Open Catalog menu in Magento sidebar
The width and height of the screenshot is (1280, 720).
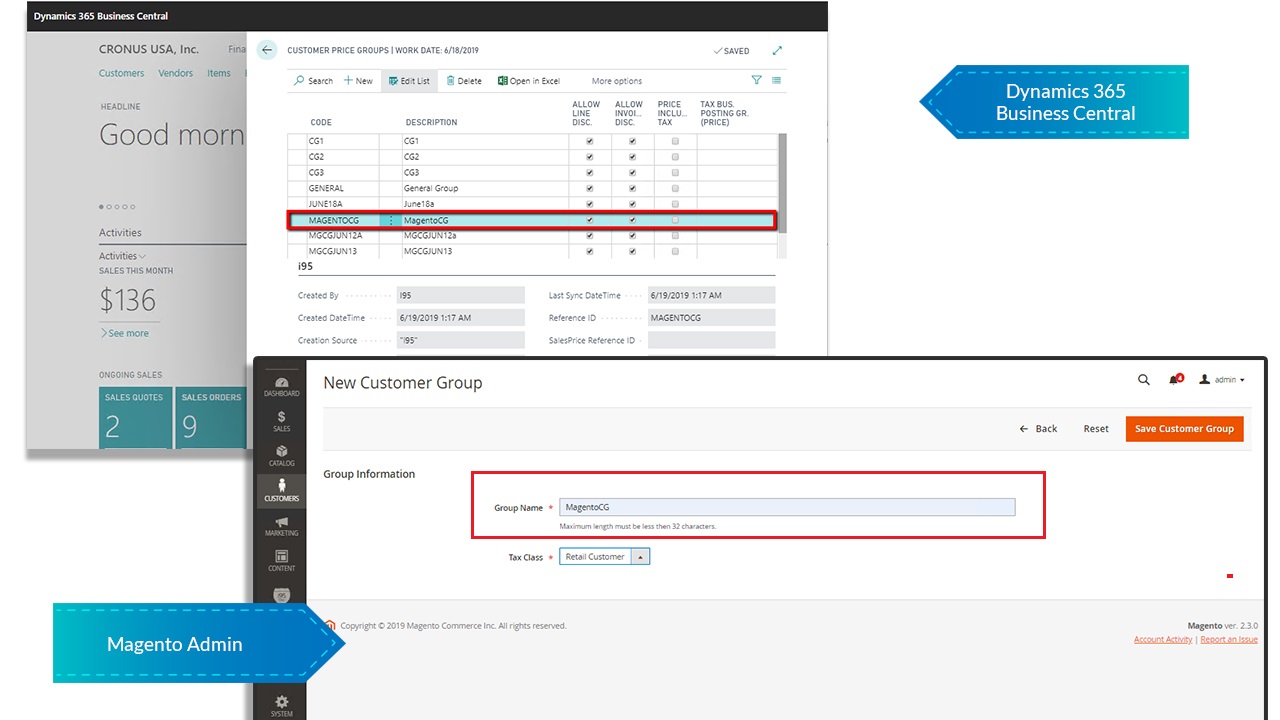point(282,456)
